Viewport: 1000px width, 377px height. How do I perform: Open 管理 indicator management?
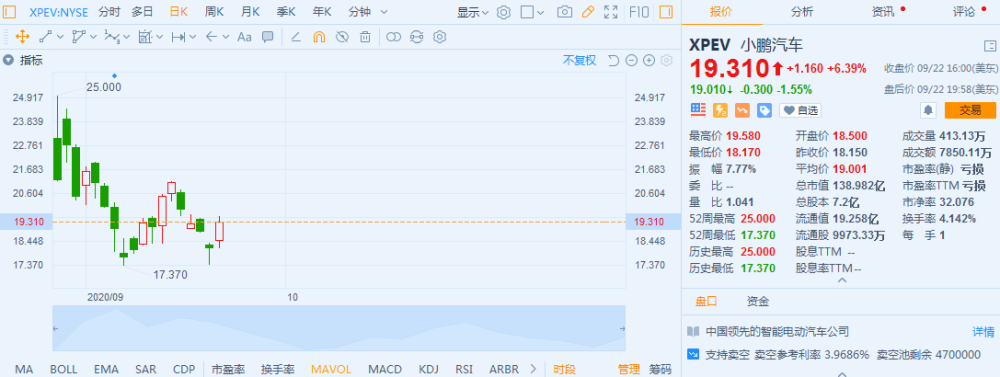tap(628, 369)
